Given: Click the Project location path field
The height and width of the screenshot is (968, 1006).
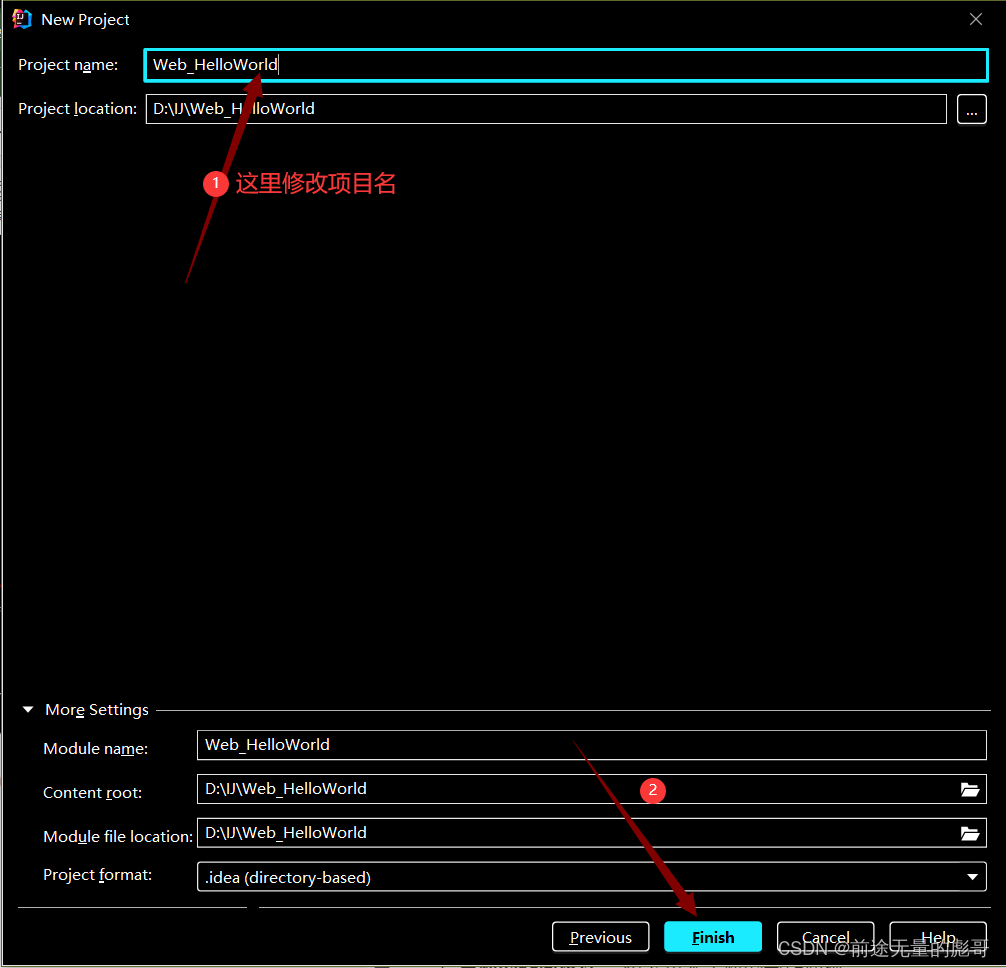Looking at the screenshot, I should (546, 108).
